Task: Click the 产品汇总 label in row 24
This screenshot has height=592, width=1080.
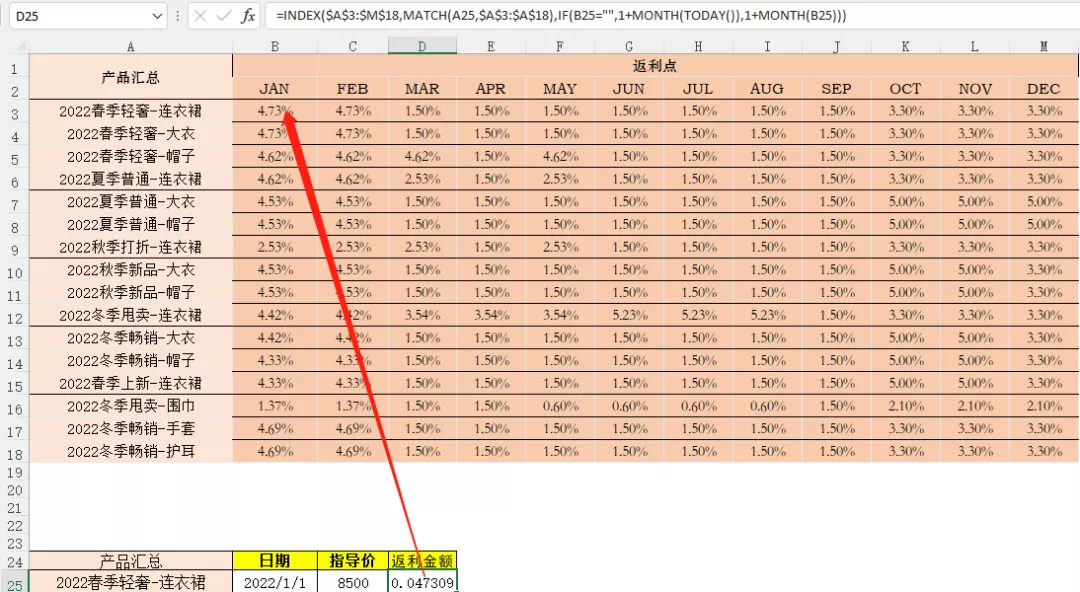Action: coord(130,561)
